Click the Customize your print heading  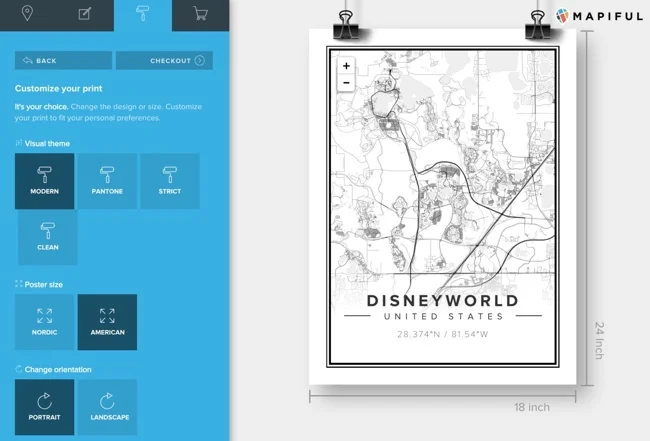[x=58, y=88]
